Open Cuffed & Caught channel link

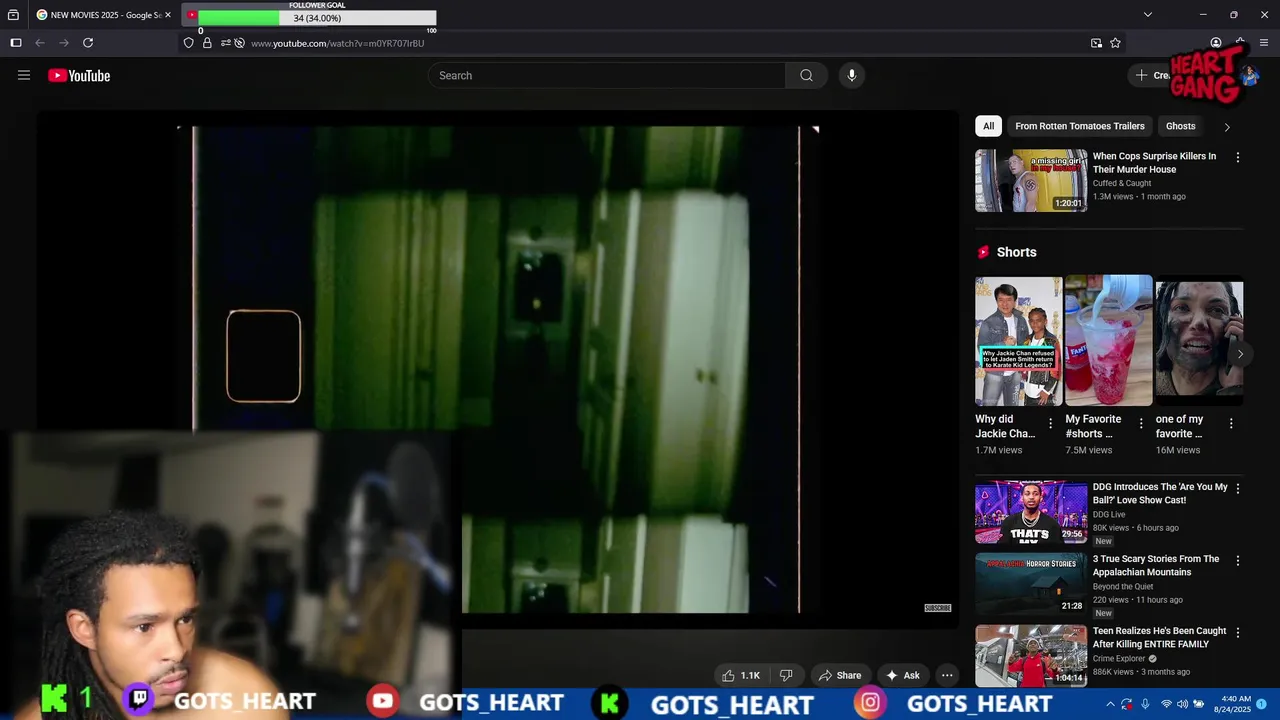[1122, 183]
